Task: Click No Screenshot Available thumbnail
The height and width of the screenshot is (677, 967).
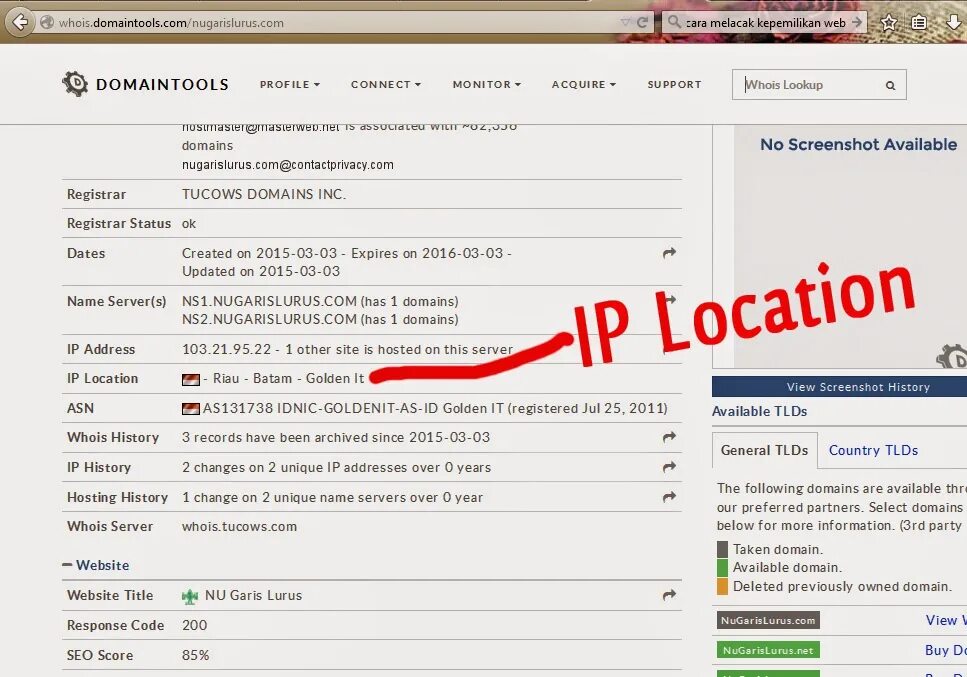Action: pos(850,247)
